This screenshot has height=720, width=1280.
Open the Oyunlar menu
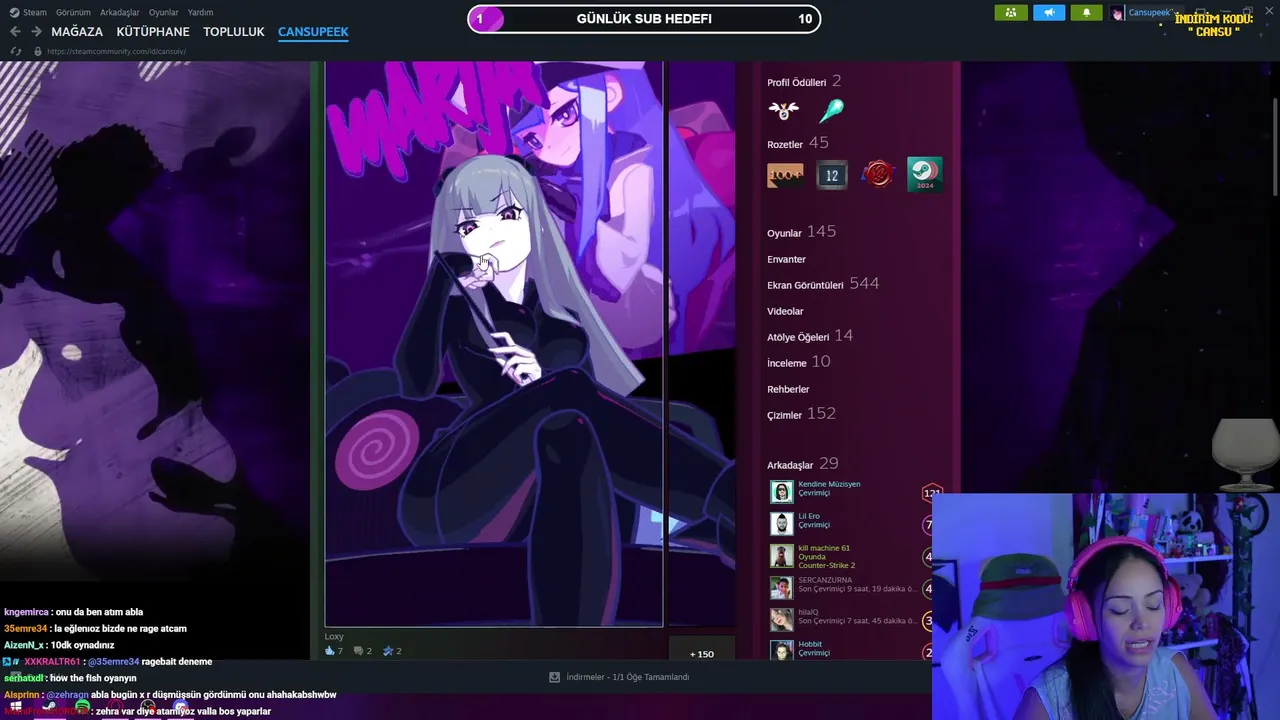point(163,12)
